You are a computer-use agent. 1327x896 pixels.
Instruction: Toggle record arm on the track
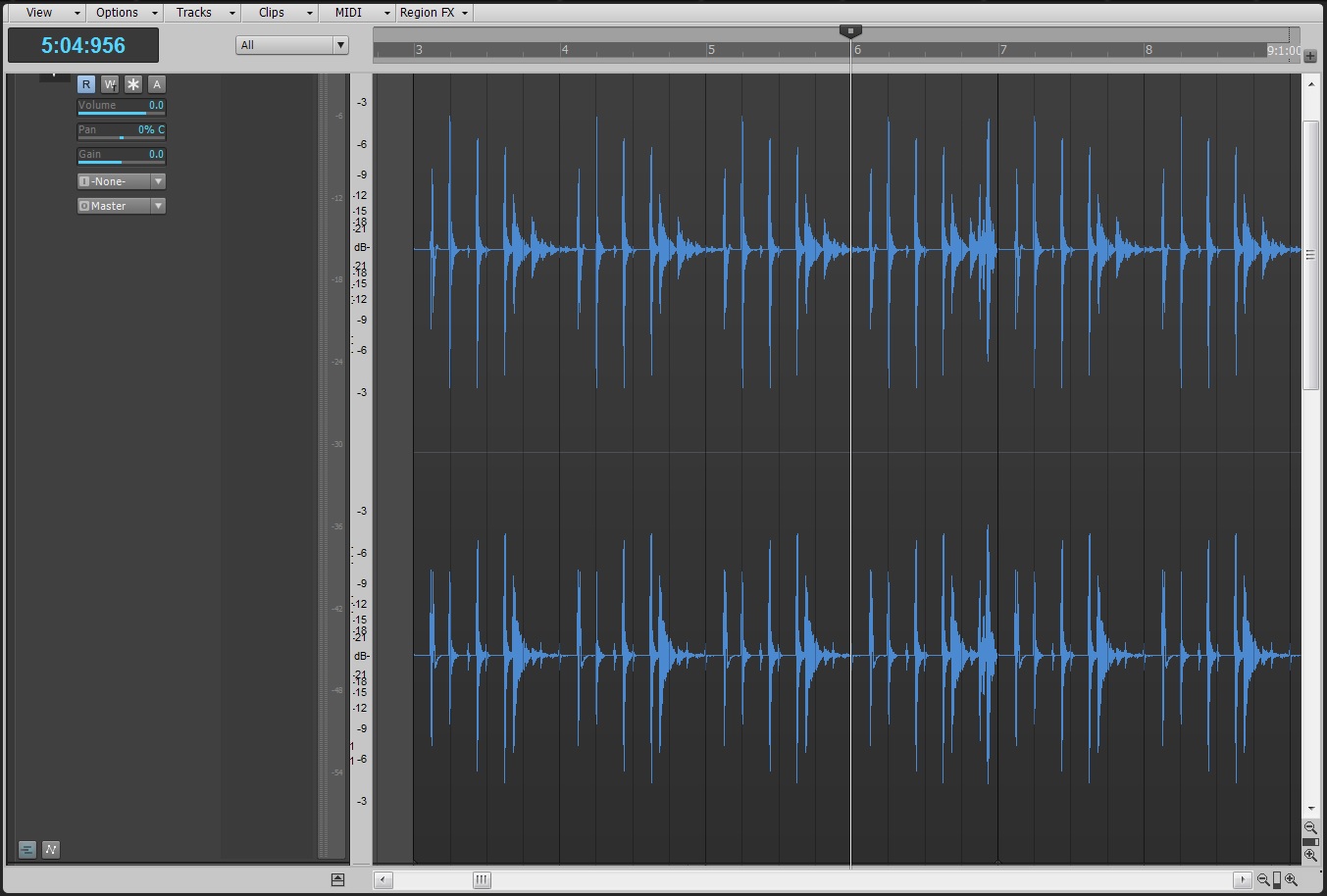coord(85,83)
